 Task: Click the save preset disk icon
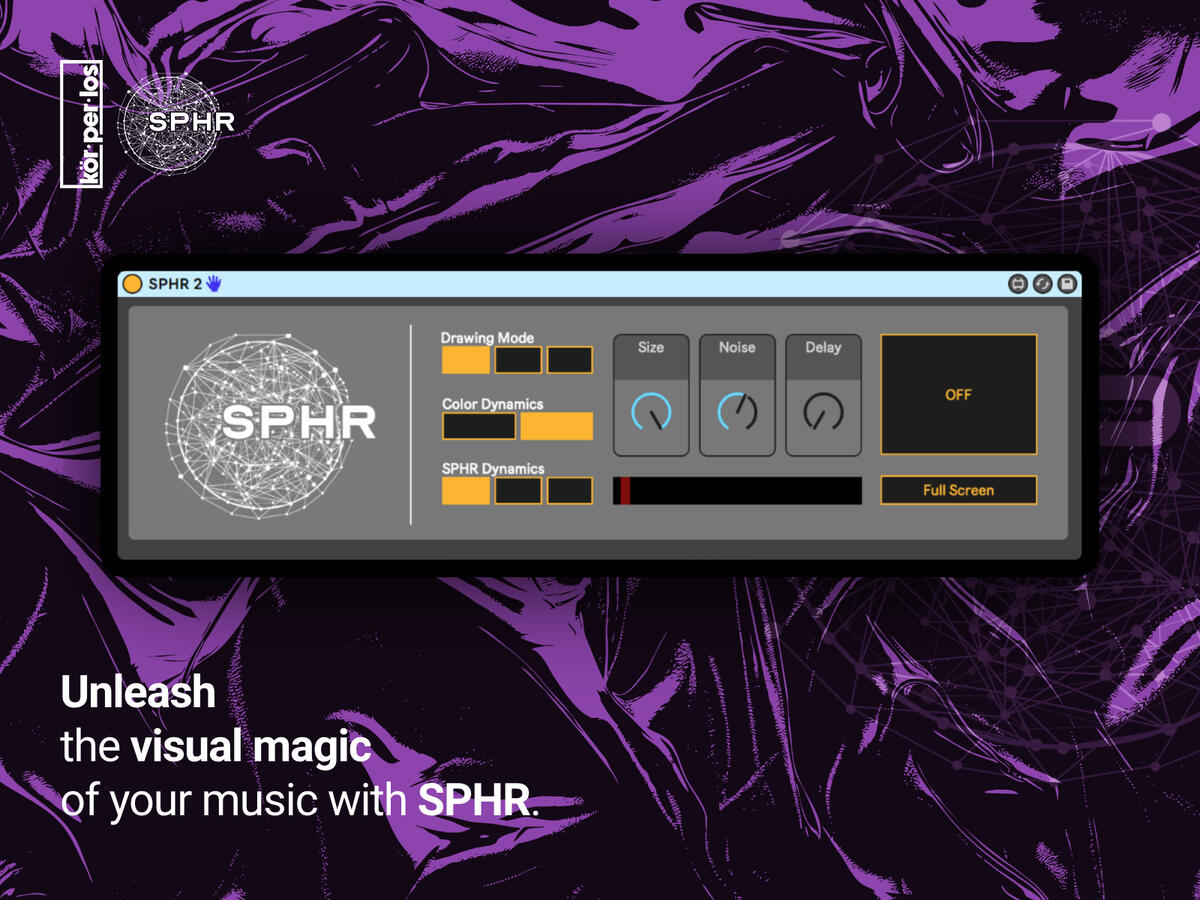(1067, 284)
